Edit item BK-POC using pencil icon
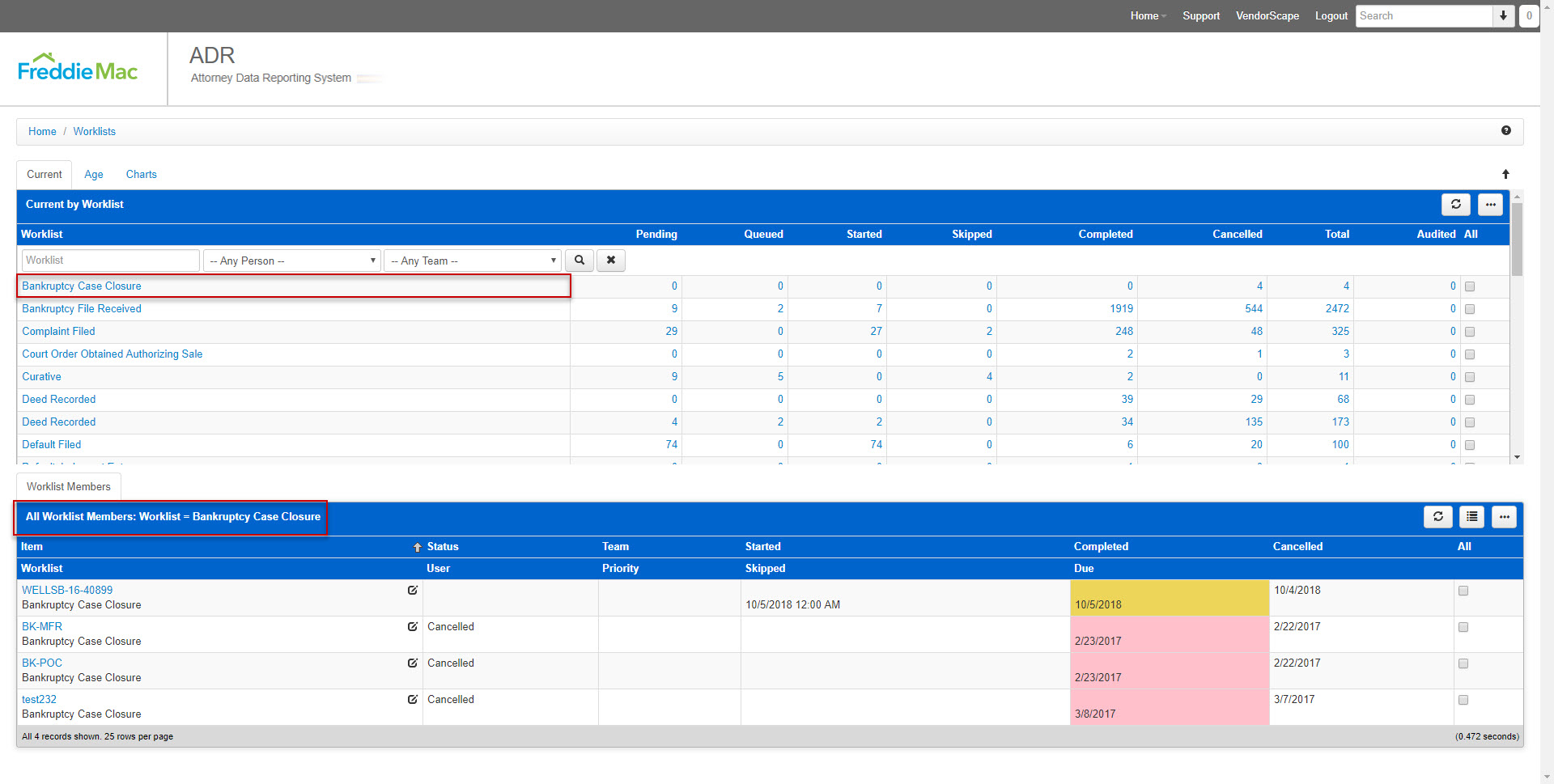Image resolution: width=1554 pixels, height=784 pixels. (413, 663)
